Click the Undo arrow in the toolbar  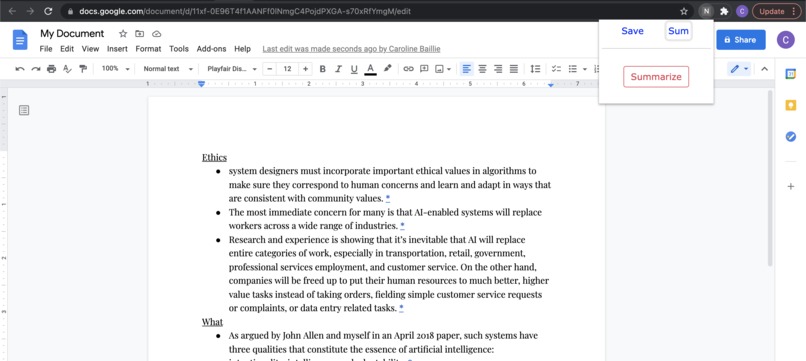(x=20, y=68)
